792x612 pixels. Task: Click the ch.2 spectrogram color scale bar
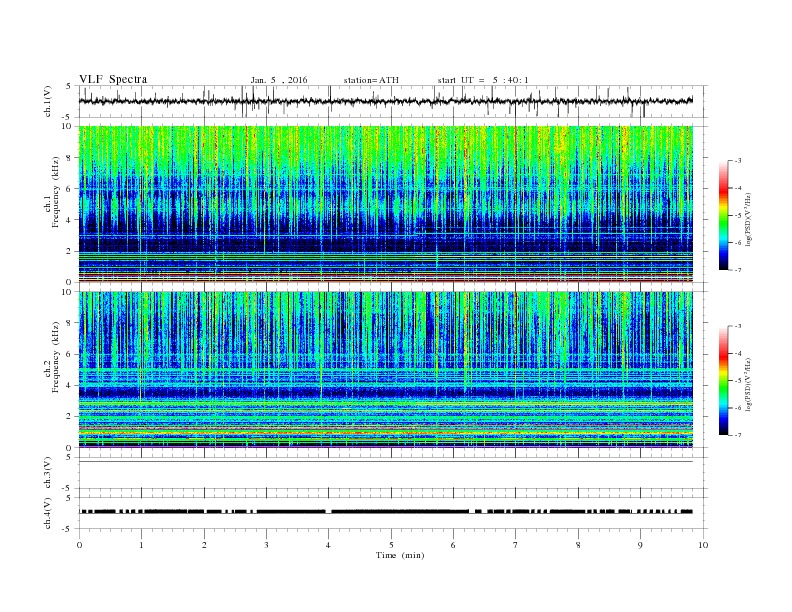tap(723, 380)
